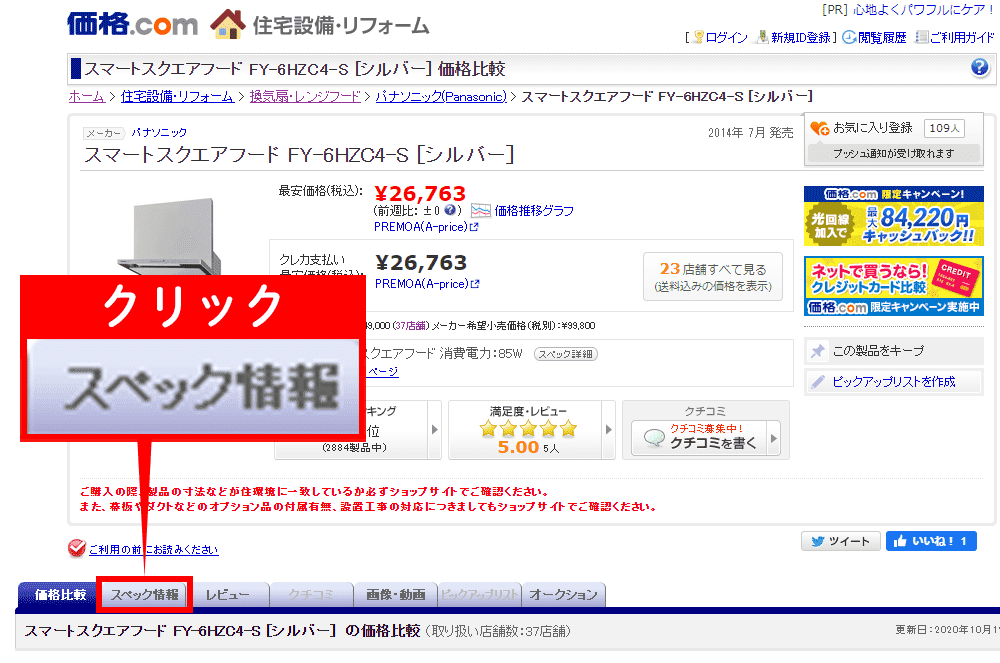1000x663 pixels.
Task: Click the 5.00 review score
Action: (518, 448)
